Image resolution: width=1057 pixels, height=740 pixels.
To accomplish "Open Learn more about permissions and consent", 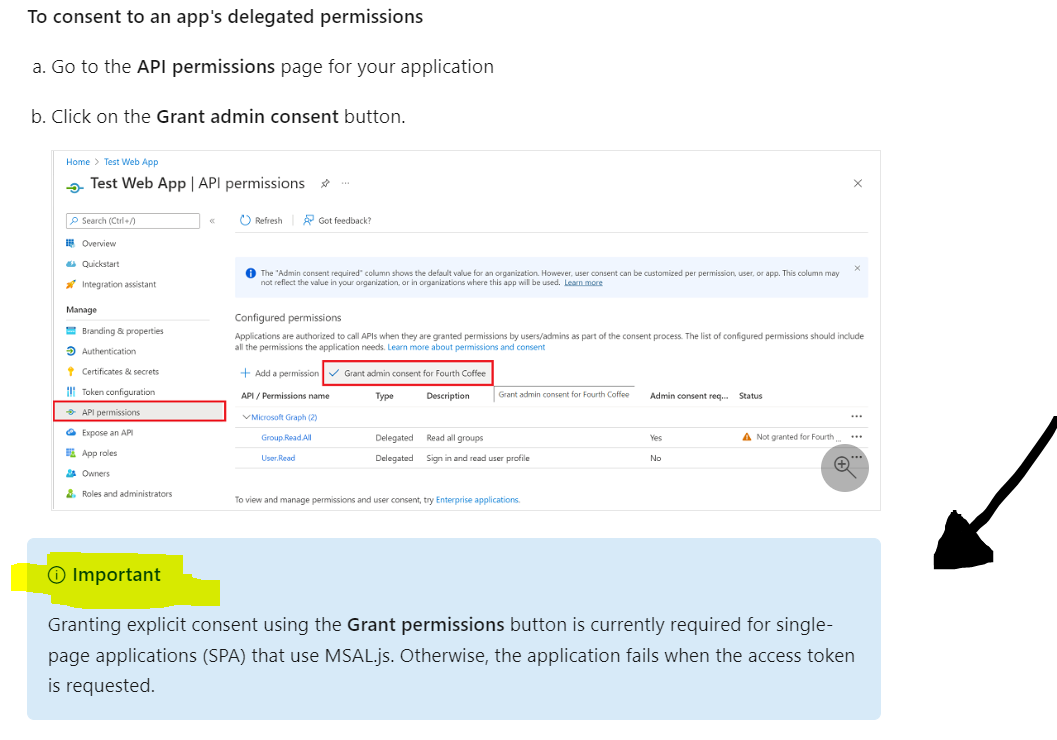I will tap(466, 347).
